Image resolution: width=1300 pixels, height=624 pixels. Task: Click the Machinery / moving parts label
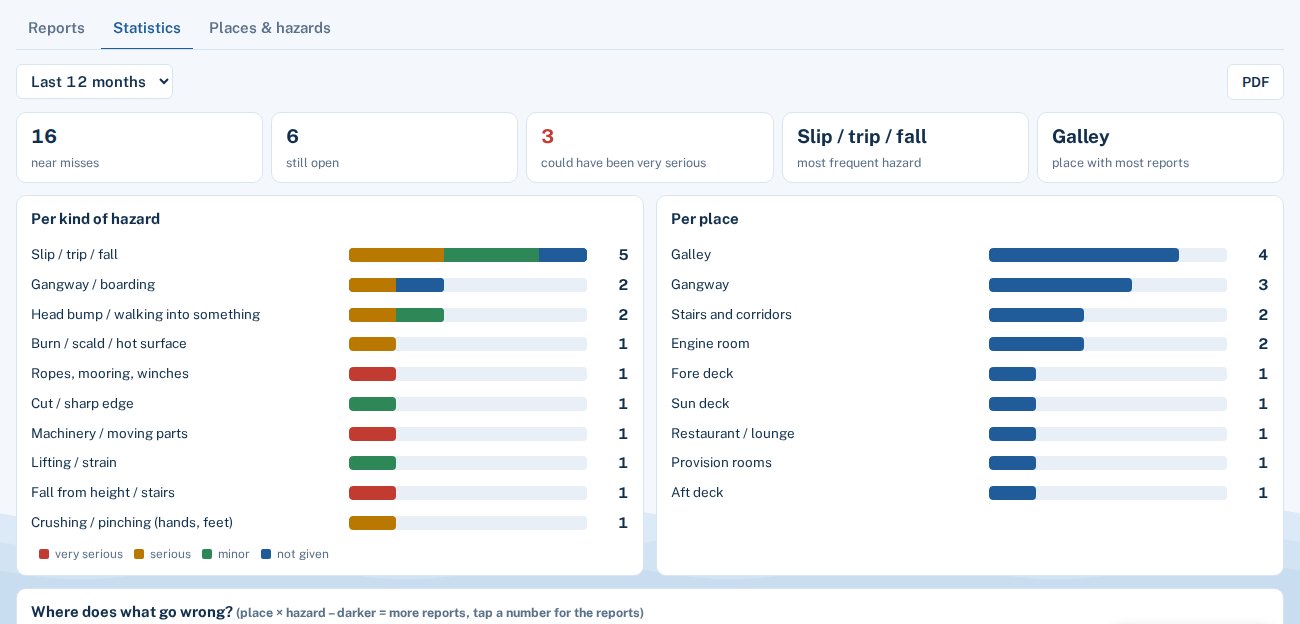tap(109, 434)
